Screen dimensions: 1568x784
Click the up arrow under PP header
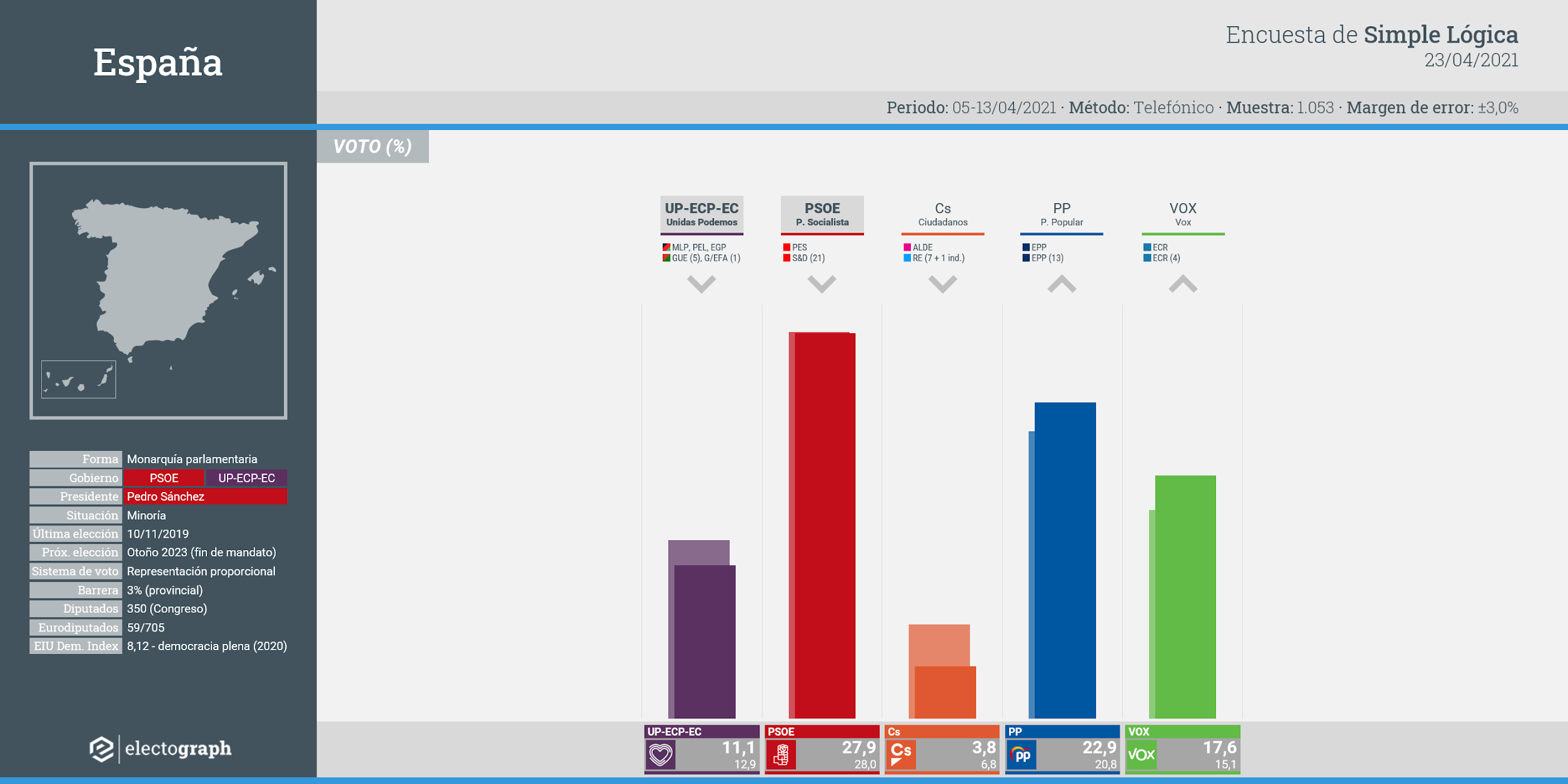[1062, 284]
